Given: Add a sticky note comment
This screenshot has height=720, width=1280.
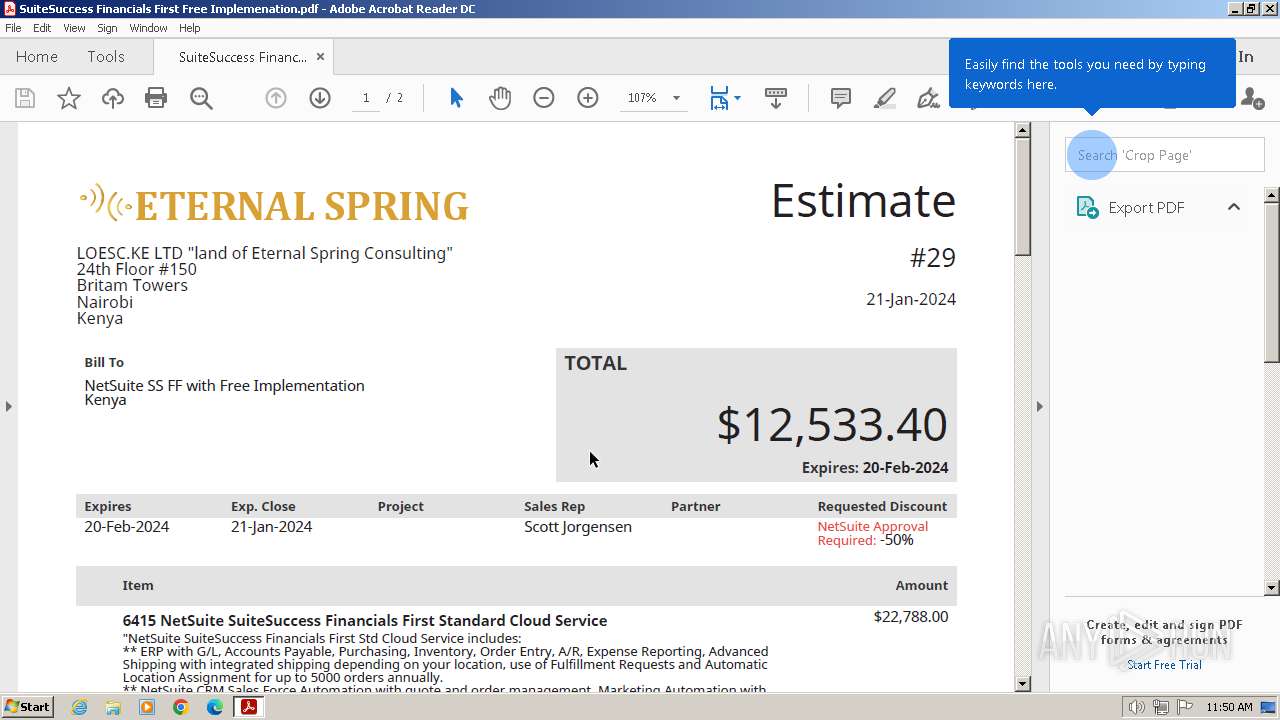Looking at the screenshot, I should pos(841,98).
